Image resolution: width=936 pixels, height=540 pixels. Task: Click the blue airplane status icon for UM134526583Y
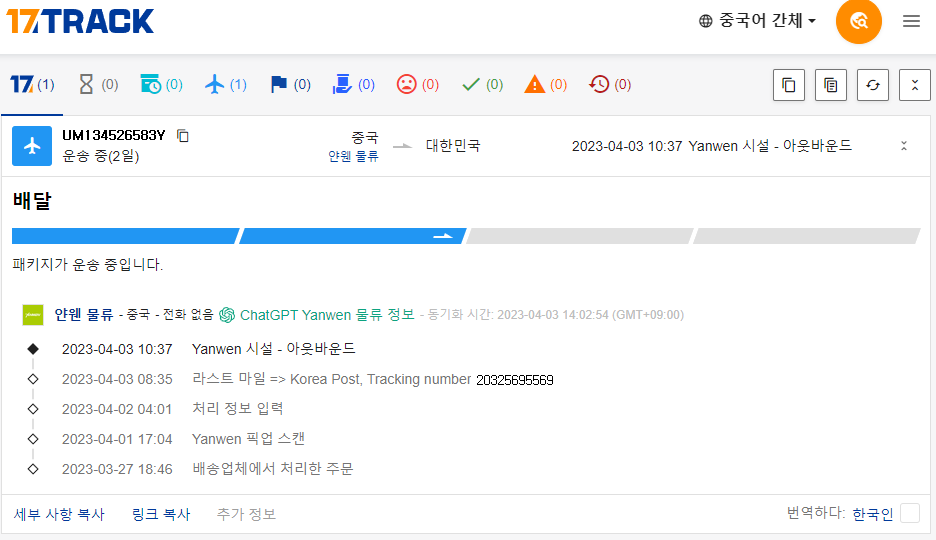coord(32,146)
